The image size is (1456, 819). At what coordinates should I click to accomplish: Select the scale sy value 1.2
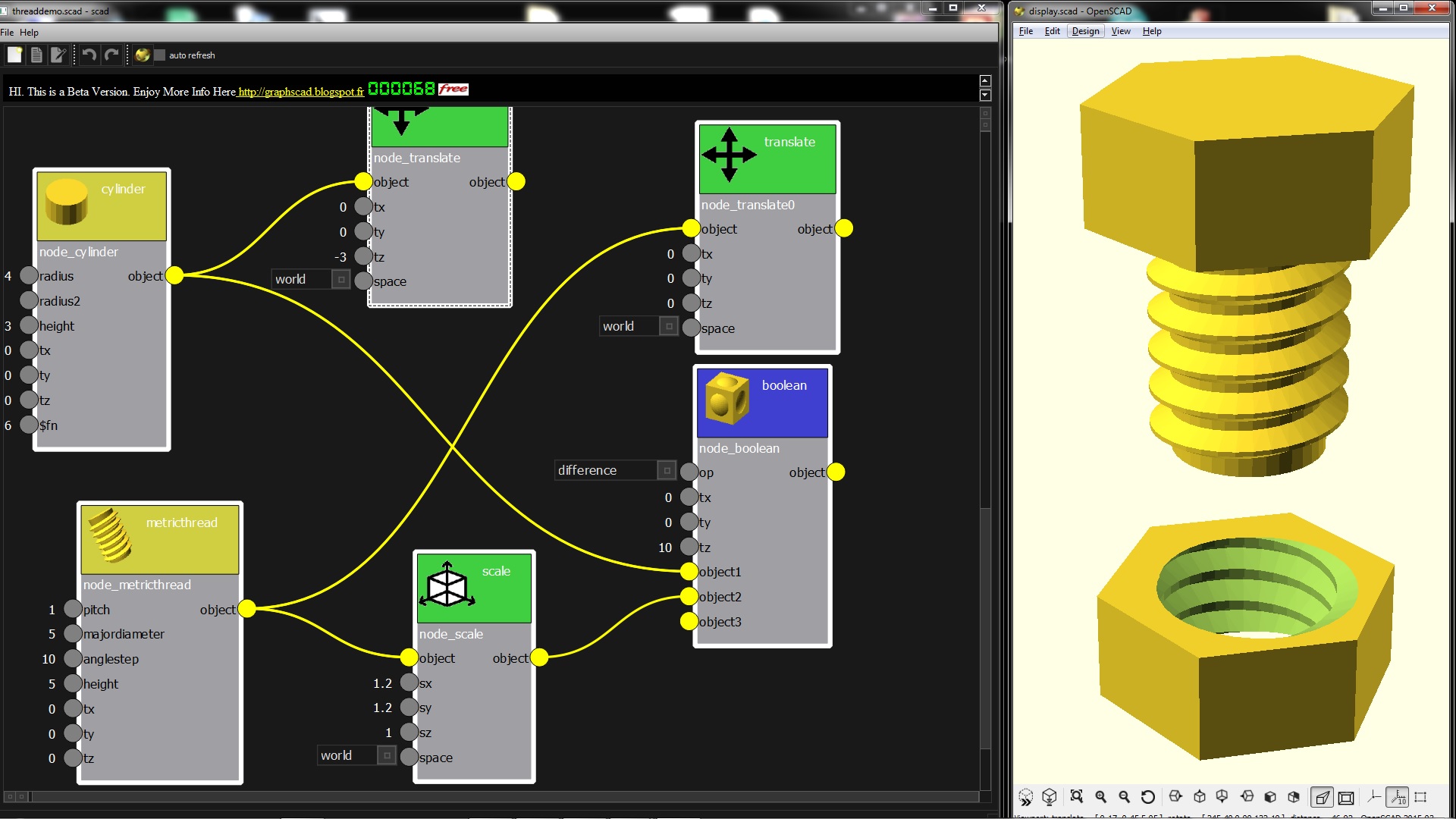tap(382, 708)
